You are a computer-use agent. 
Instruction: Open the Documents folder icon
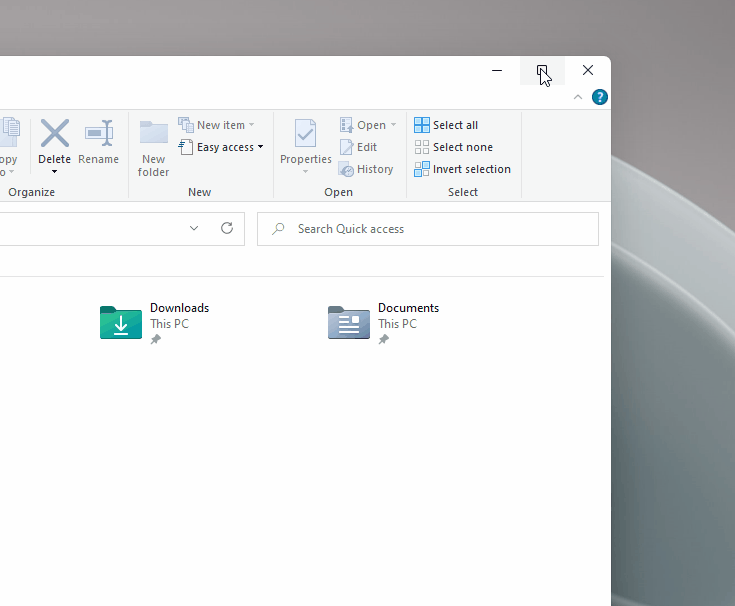pyautogui.click(x=349, y=323)
